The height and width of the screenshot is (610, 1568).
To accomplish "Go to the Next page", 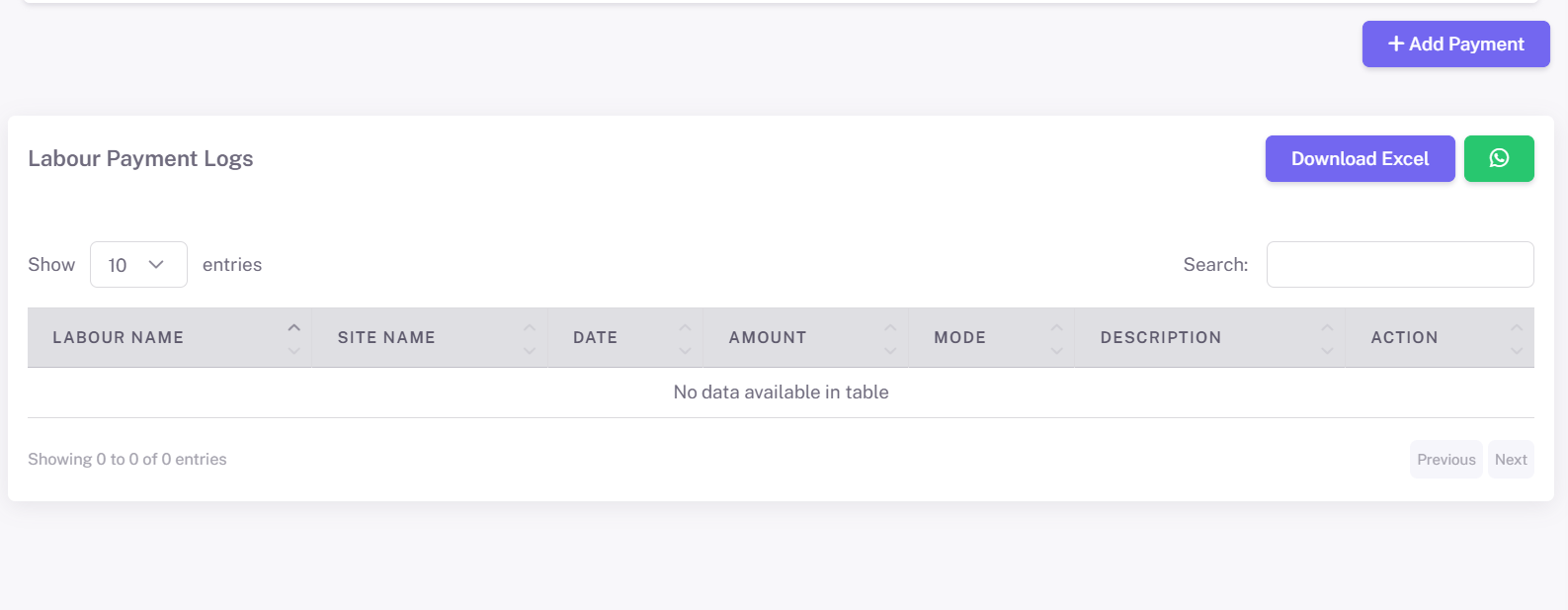I will (x=1511, y=460).
